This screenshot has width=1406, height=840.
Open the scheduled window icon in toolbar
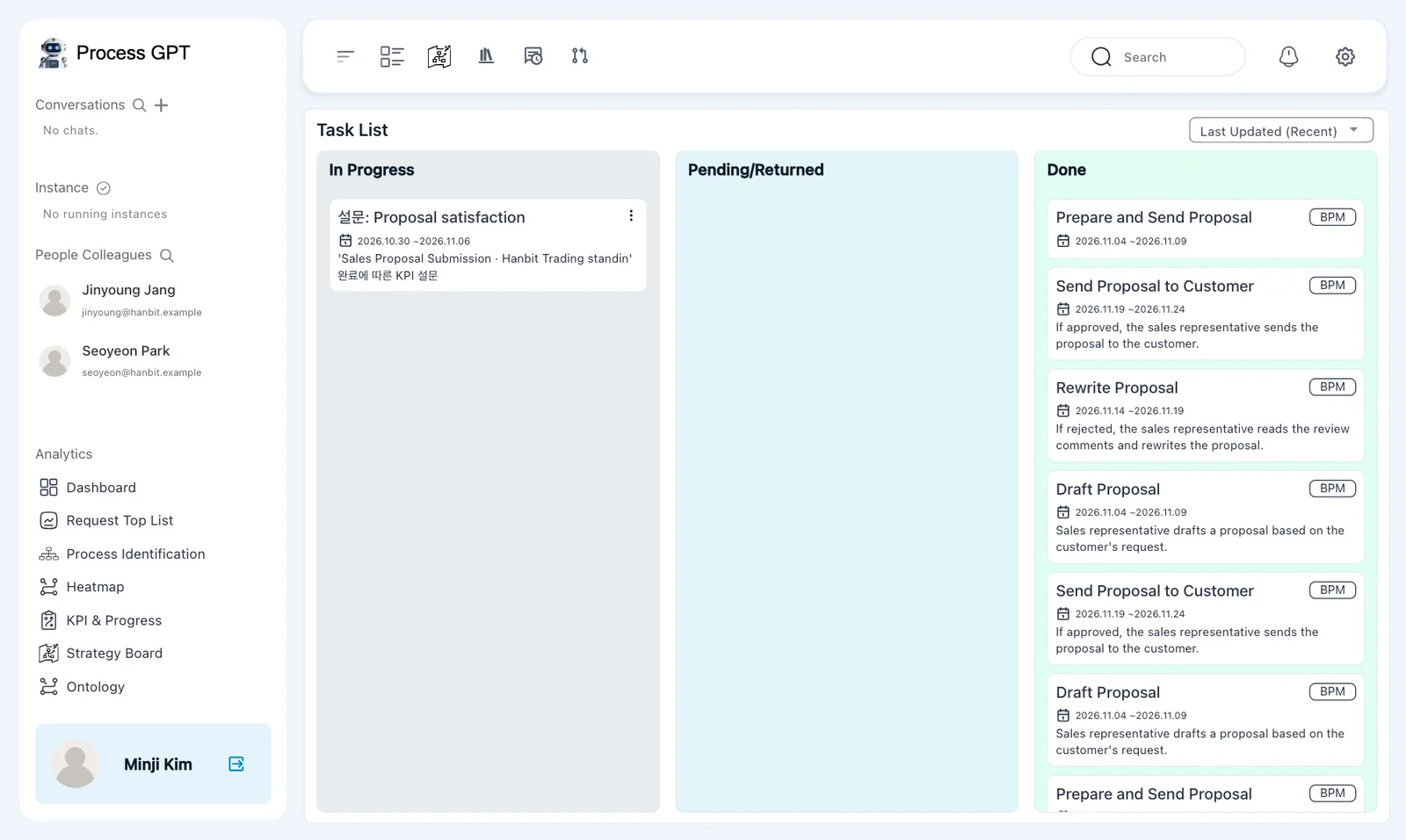tap(533, 56)
